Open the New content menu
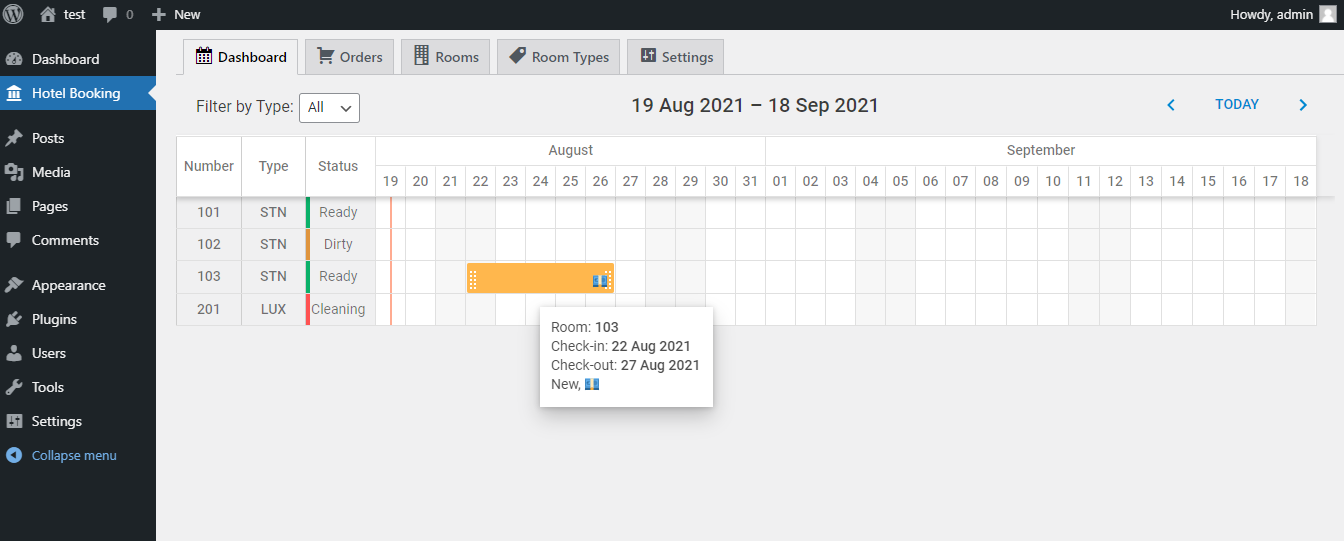 click(176, 14)
